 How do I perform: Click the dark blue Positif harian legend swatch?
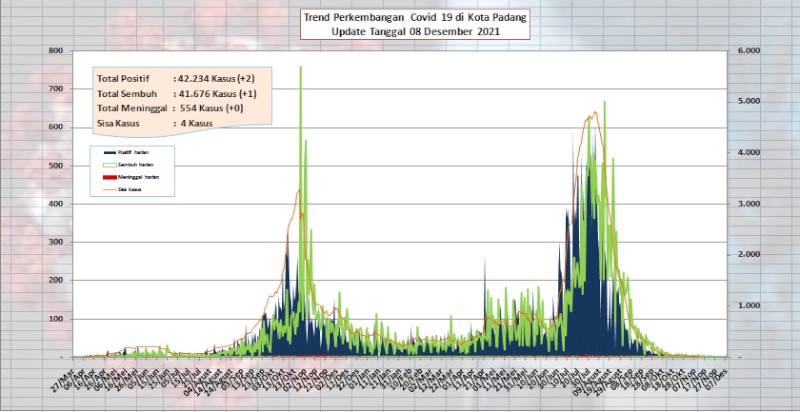tap(110, 152)
